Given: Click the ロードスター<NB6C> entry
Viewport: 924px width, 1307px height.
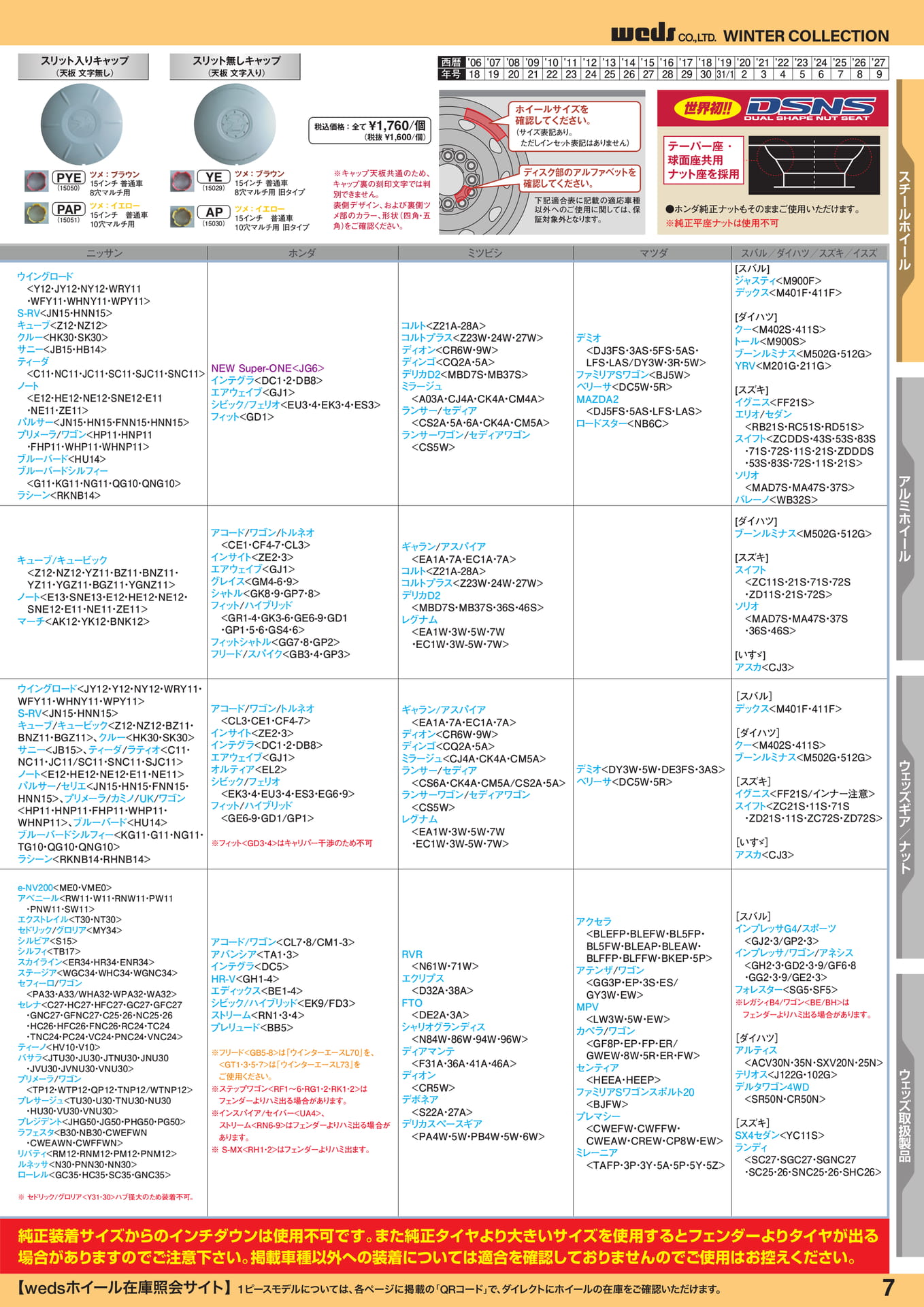Looking at the screenshot, I should [x=623, y=423].
